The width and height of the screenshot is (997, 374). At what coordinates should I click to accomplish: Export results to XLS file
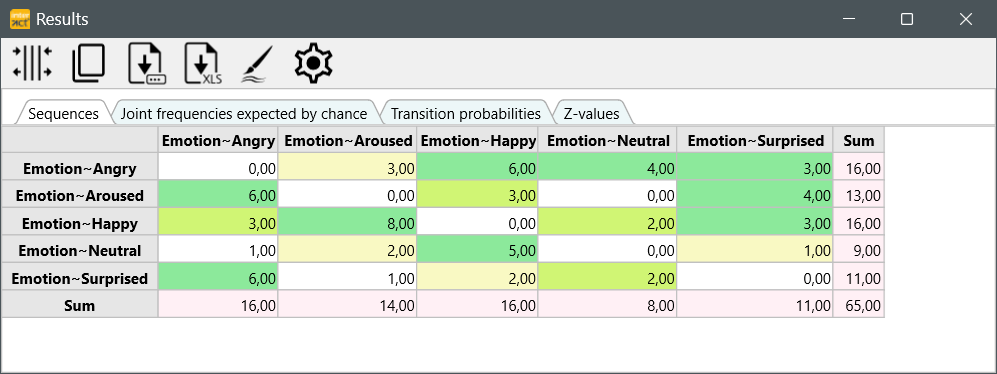point(203,64)
